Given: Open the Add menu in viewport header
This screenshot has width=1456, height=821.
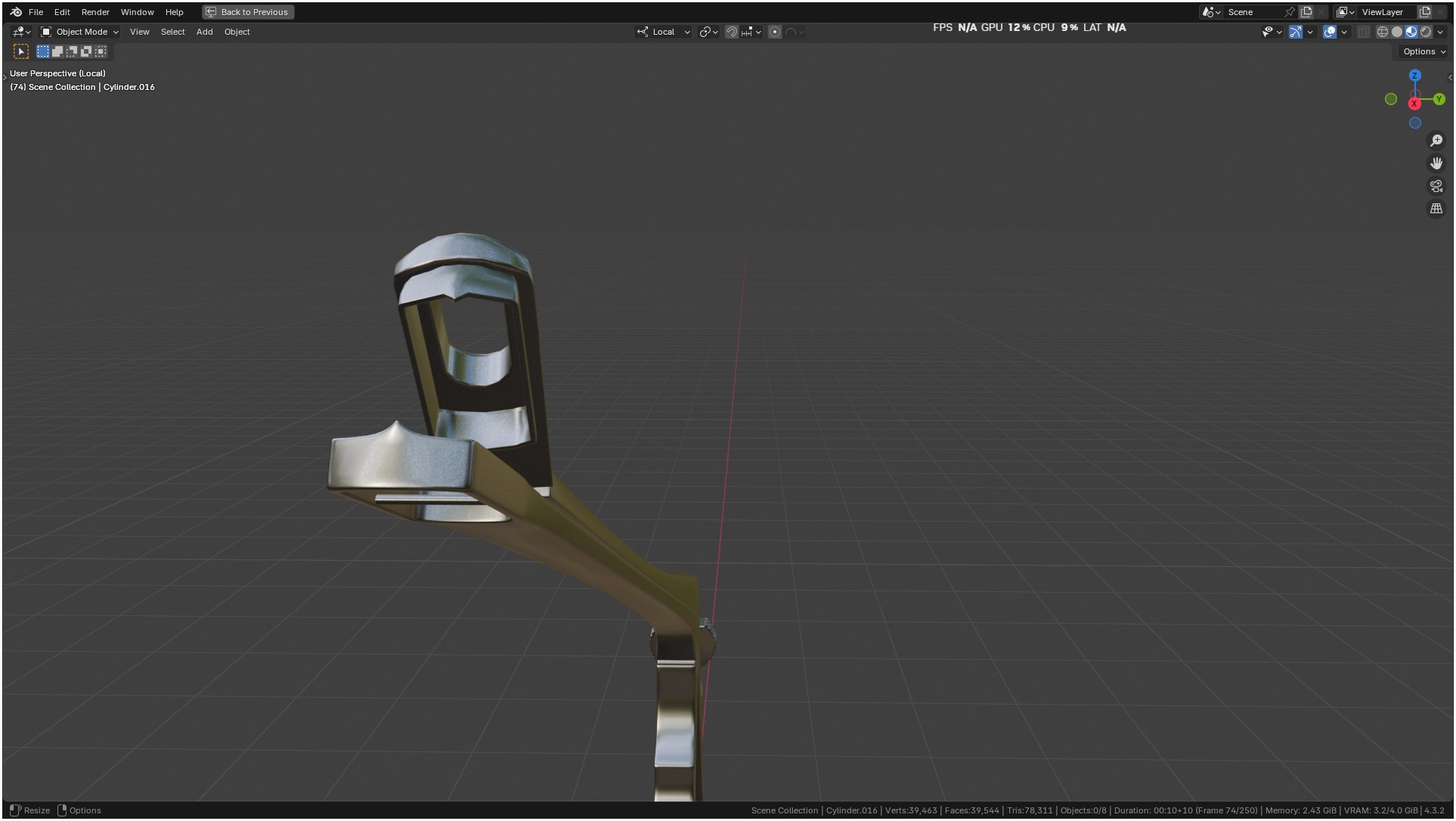Looking at the screenshot, I should (x=204, y=32).
